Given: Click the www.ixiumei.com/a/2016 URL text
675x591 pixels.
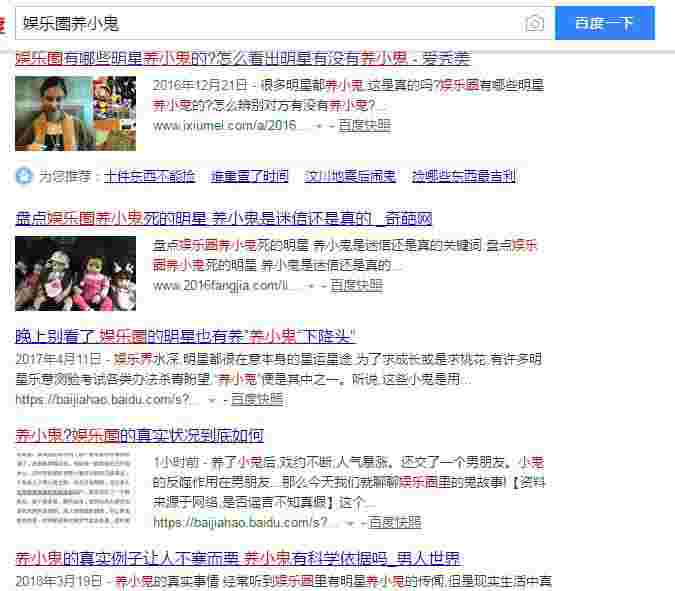Looking at the screenshot, I should click(x=224, y=125).
